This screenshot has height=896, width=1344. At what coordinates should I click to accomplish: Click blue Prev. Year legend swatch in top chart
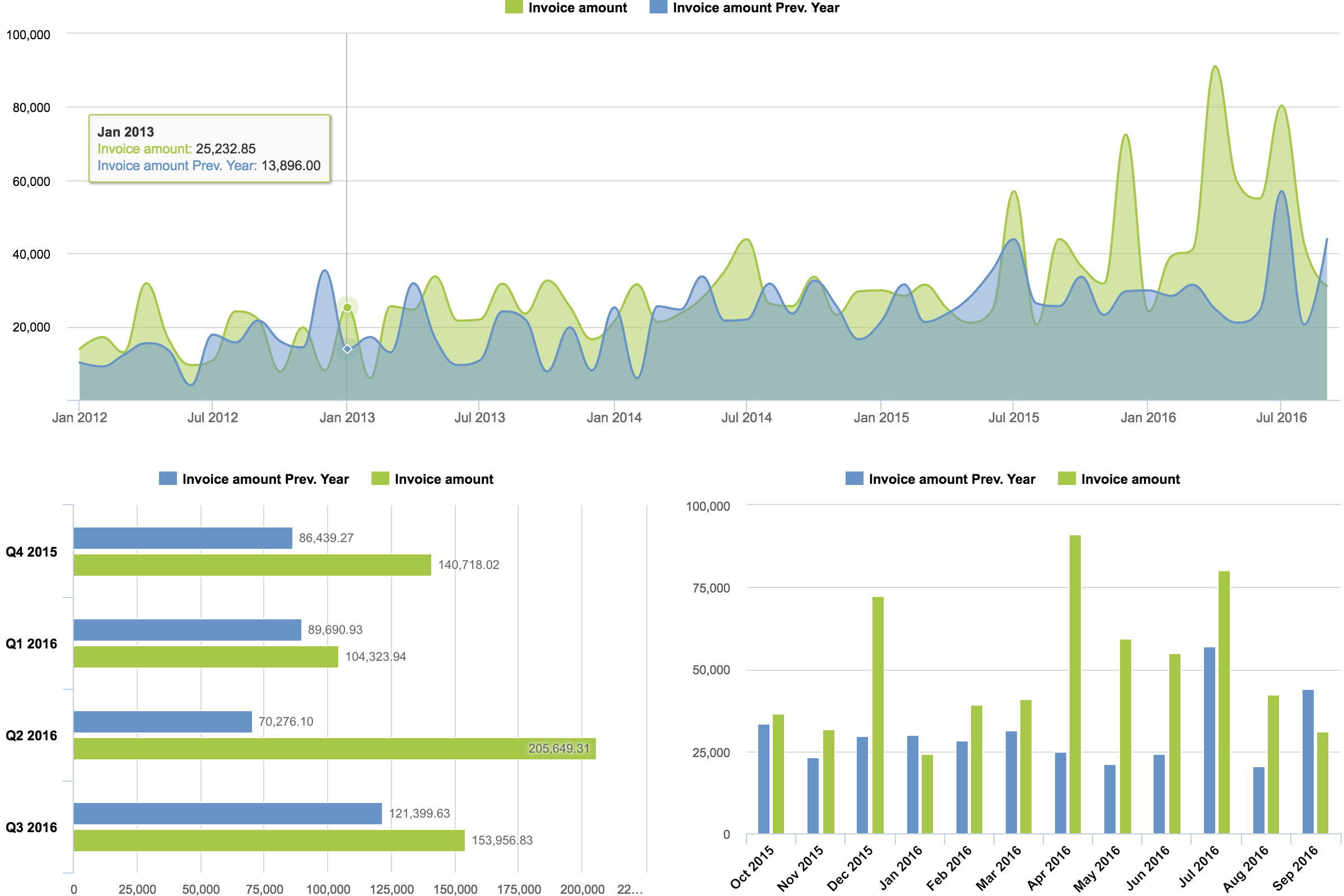pyautogui.click(x=659, y=7)
